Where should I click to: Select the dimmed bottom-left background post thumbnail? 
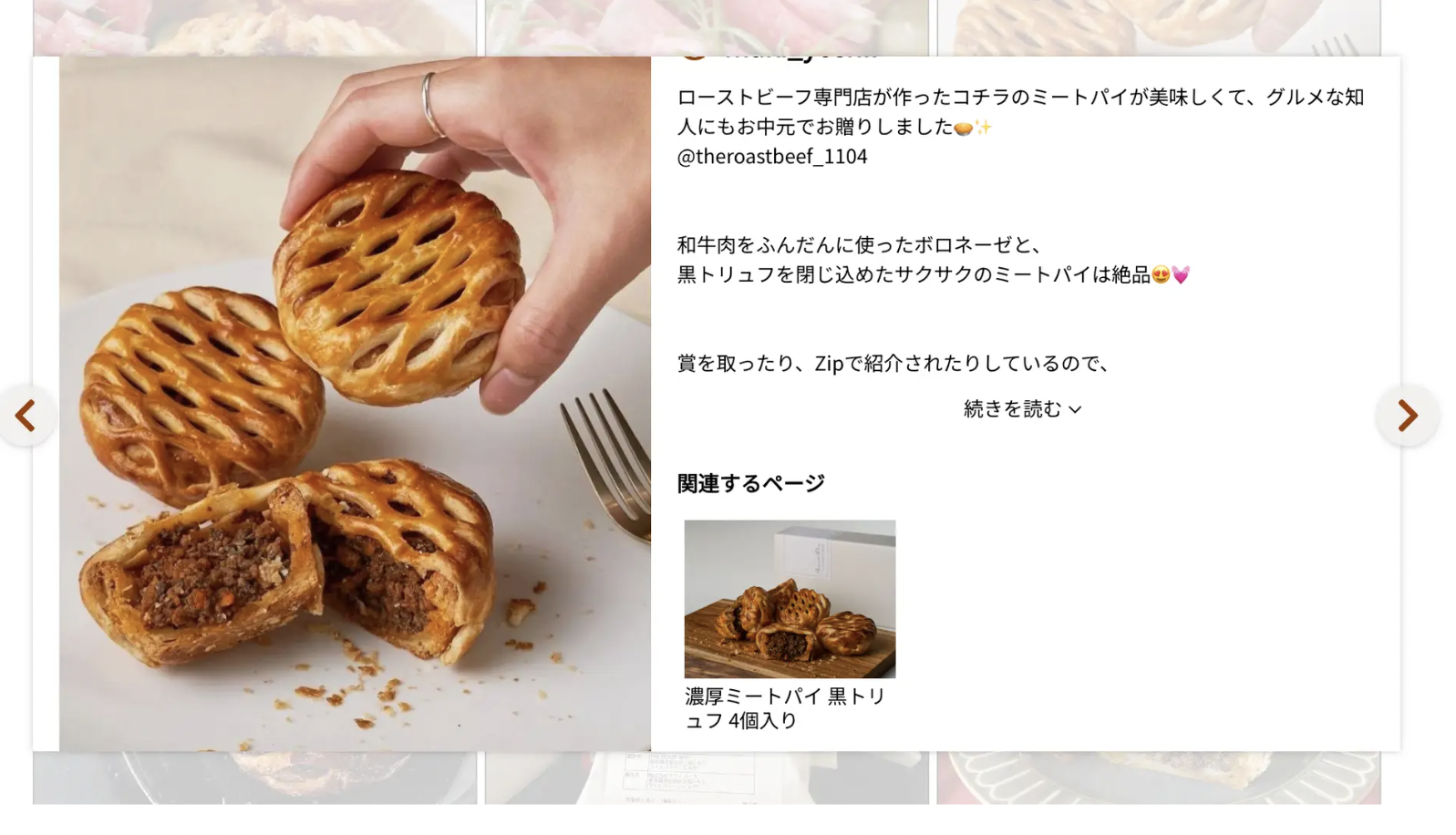click(x=254, y=778)
